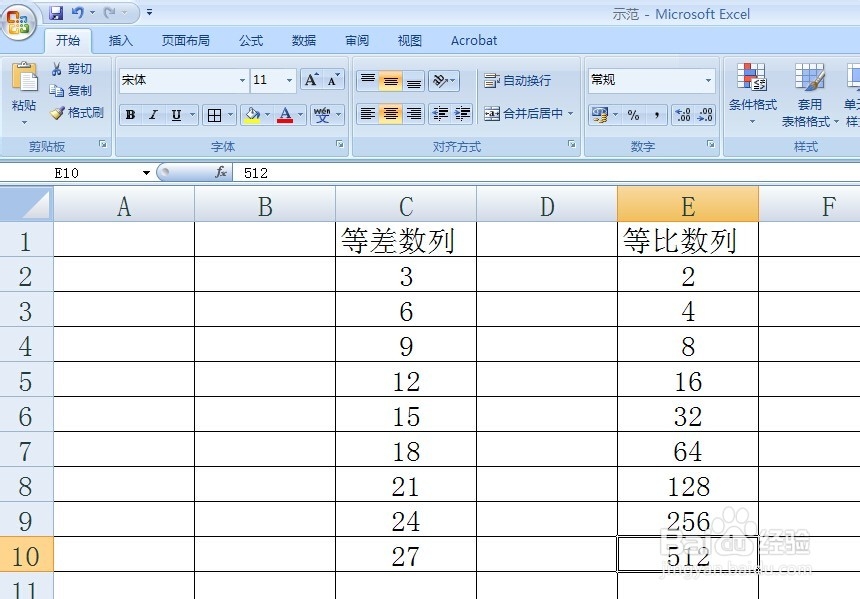Screen dimensions: 860x599
Task: Toggle bottom vertical alignment
Action: 414,81
